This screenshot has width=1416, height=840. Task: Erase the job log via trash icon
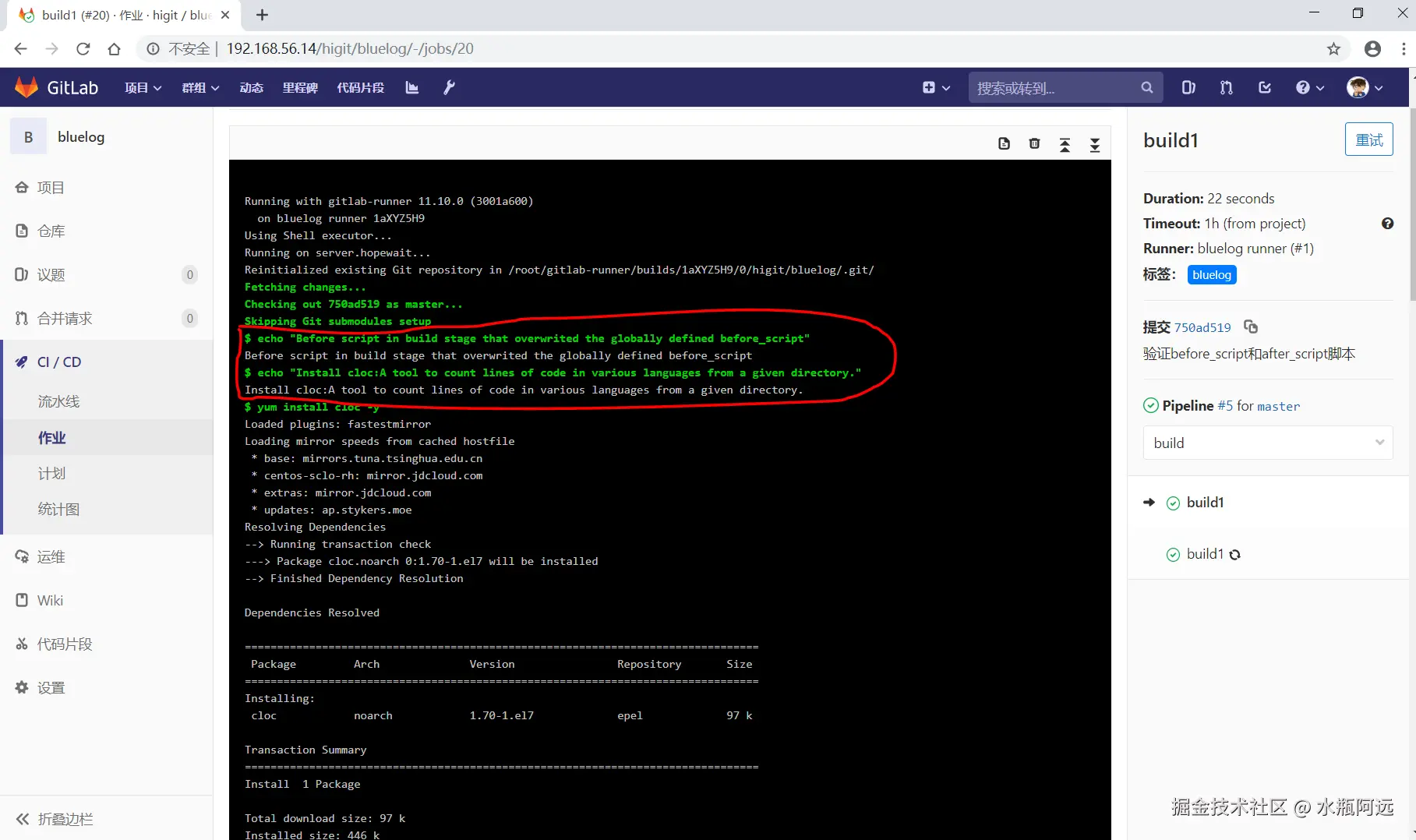click(x=1034, y=143)
